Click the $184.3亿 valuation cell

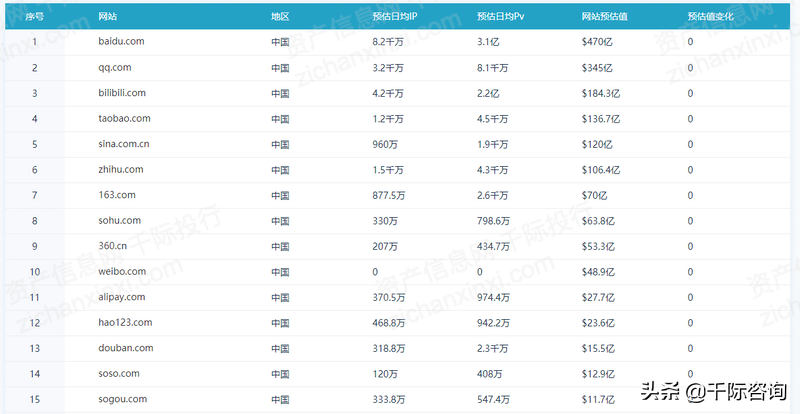click(601, 93)
